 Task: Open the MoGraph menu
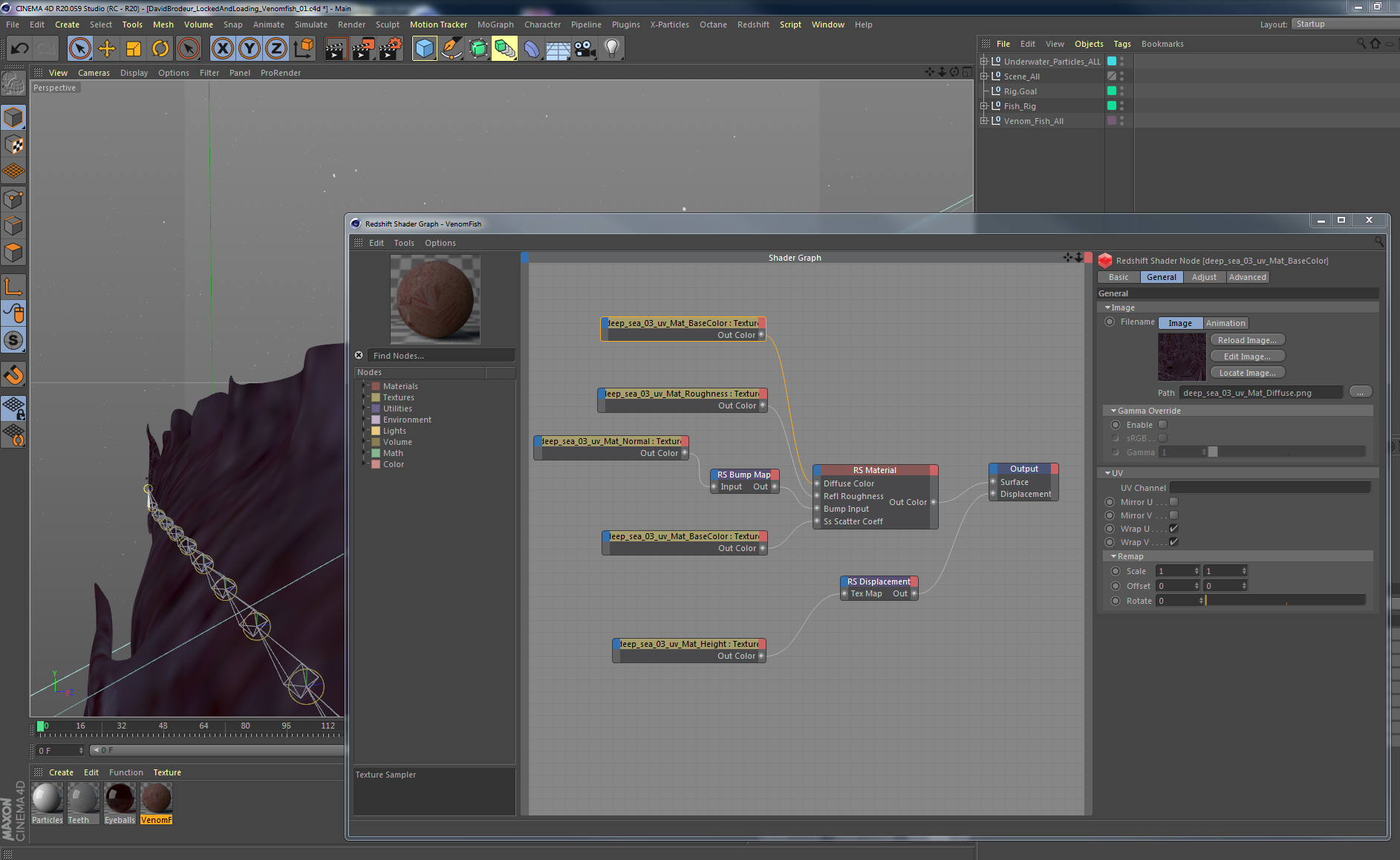495,25
